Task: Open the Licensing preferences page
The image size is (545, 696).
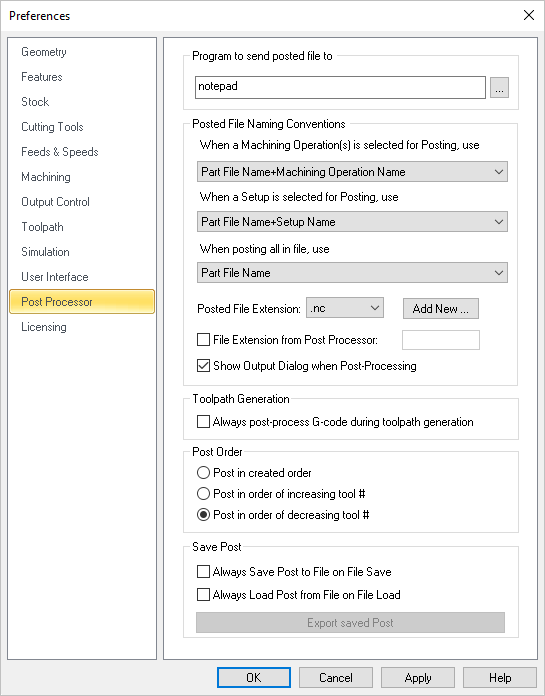Action: point(44,327)
